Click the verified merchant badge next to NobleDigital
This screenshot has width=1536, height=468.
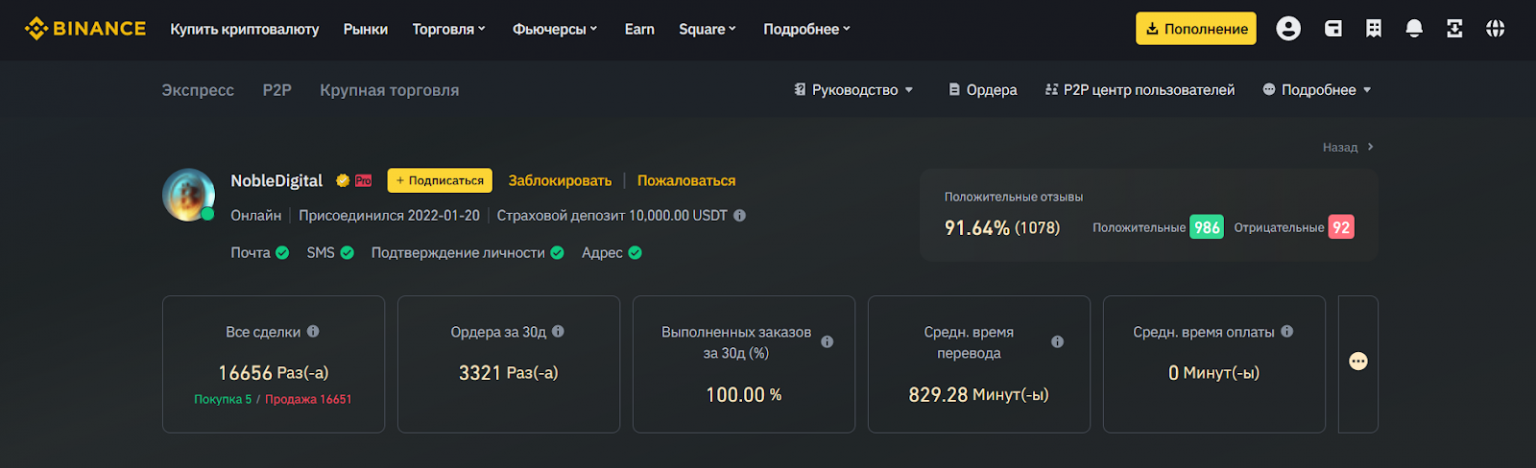pos(342,181)
